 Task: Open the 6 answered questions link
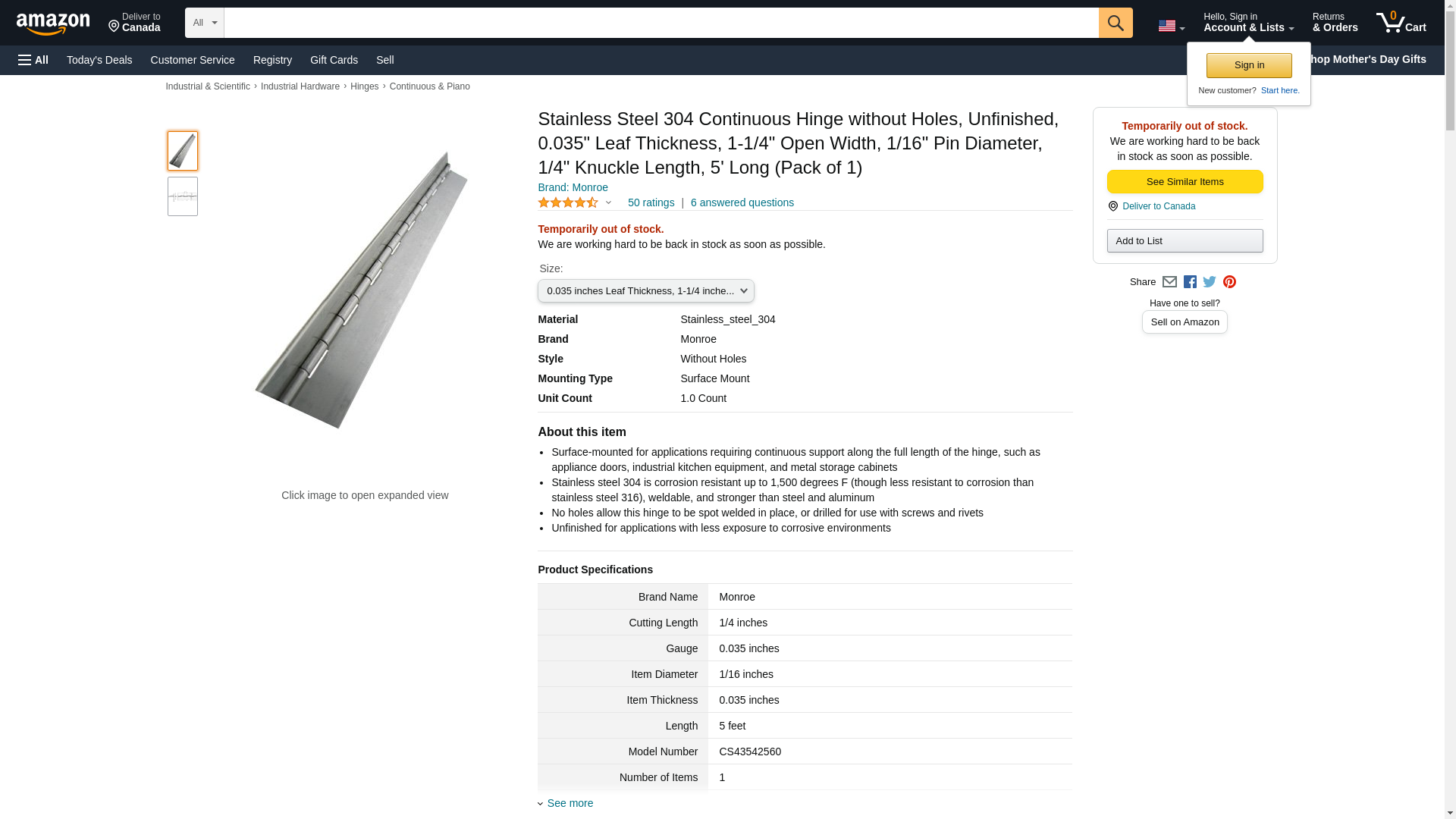click(742, 203)
